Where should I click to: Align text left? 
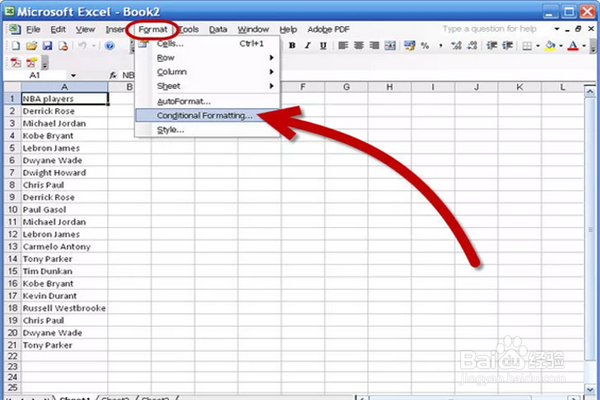tap(343, 46)
